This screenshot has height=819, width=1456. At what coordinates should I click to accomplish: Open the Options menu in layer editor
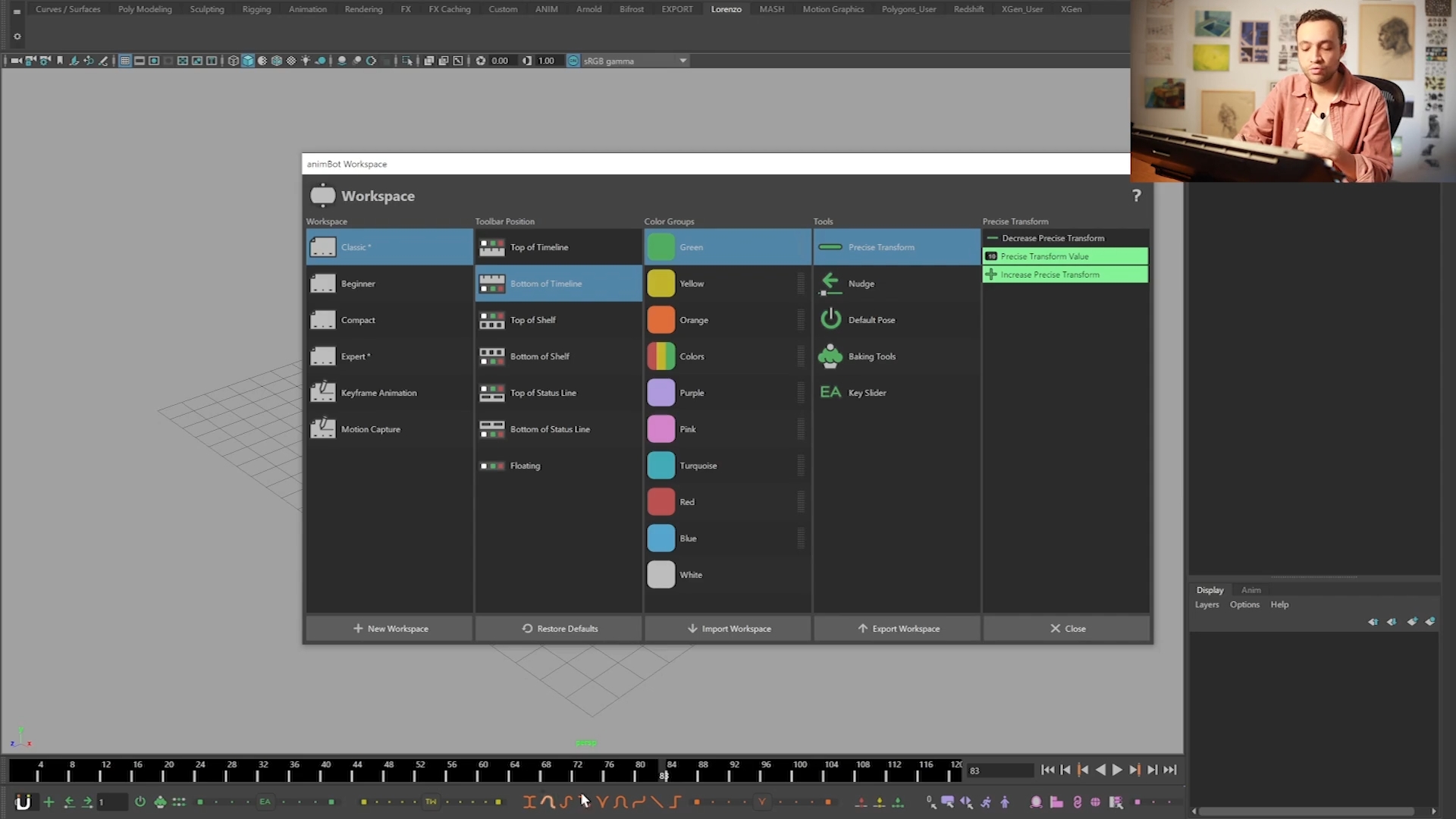(x=1244, y=604)
